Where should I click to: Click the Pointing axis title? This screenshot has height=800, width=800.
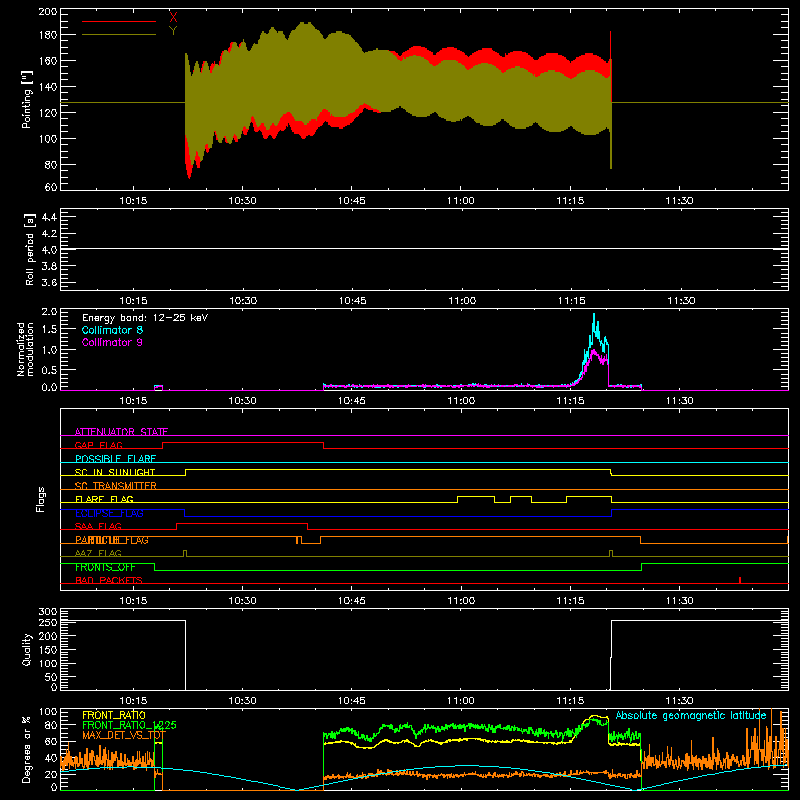point(27,99)
